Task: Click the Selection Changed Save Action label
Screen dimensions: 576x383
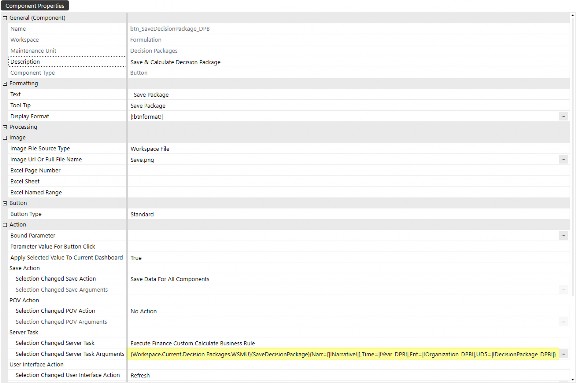Action: pos(55,279)
